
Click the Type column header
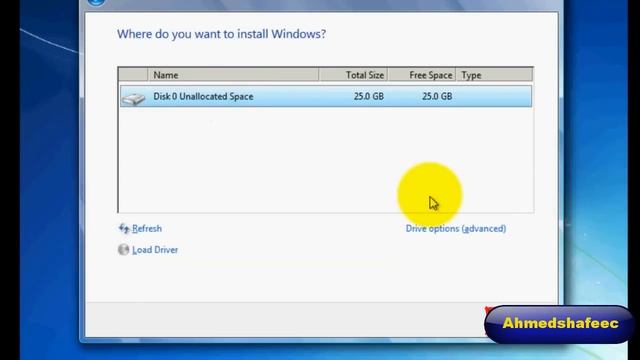click(494, 75)
